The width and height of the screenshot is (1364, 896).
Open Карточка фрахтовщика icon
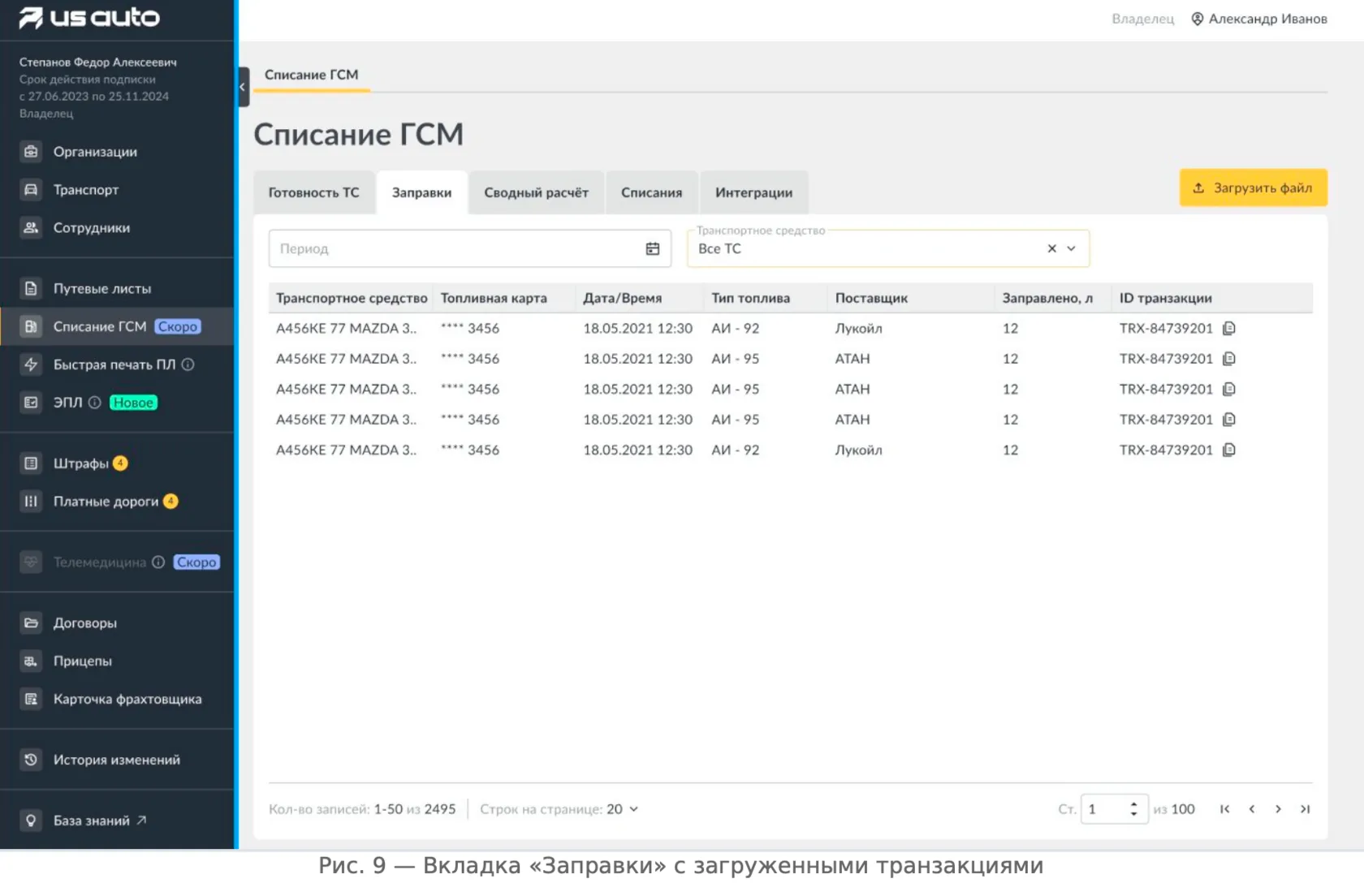click(x=31, y=699)
